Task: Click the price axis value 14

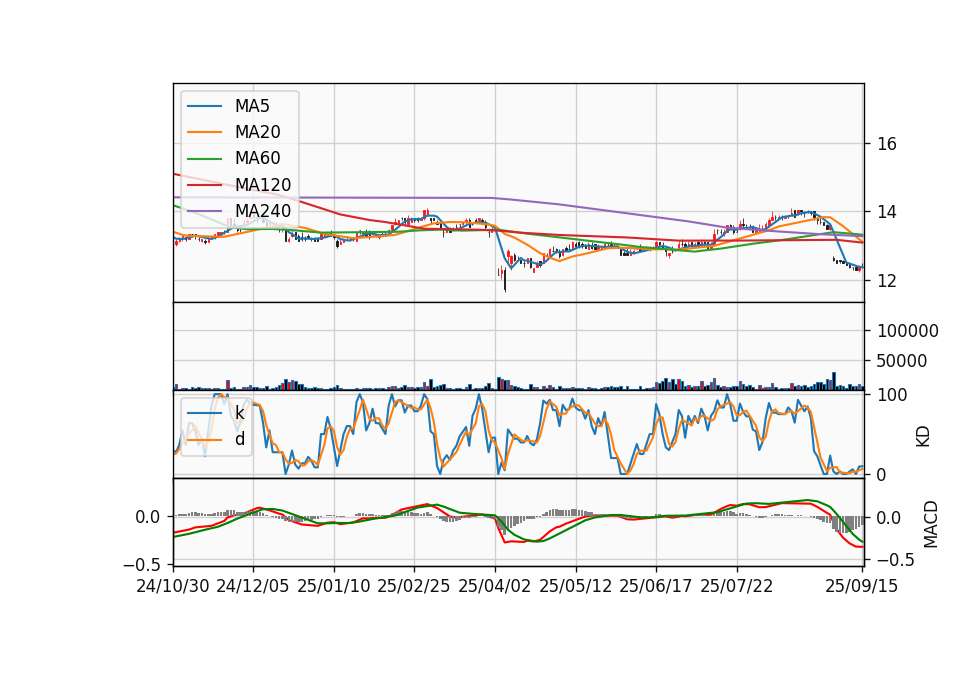Action: coord(887,212)
